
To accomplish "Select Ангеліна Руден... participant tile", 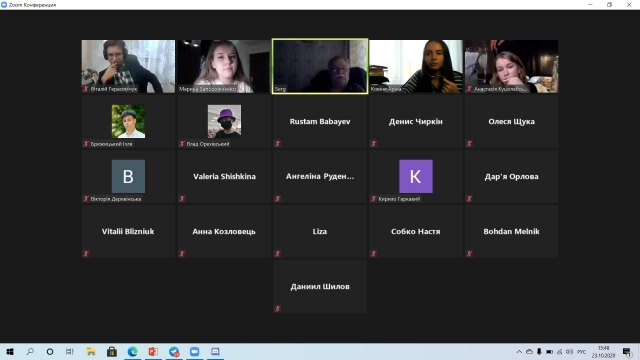I will click(x=320, y=176).
